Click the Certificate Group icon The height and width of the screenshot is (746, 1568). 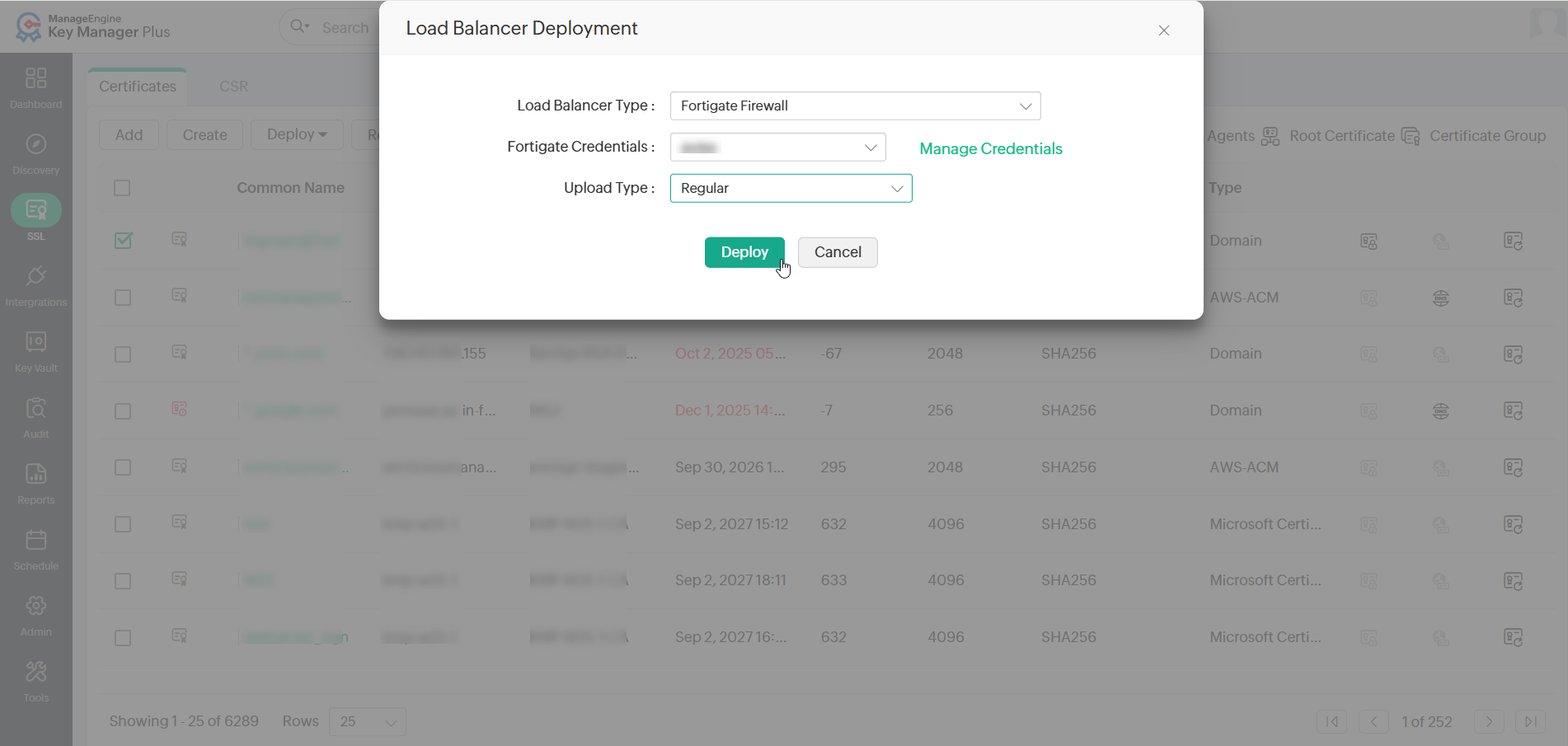[1411, 136]
